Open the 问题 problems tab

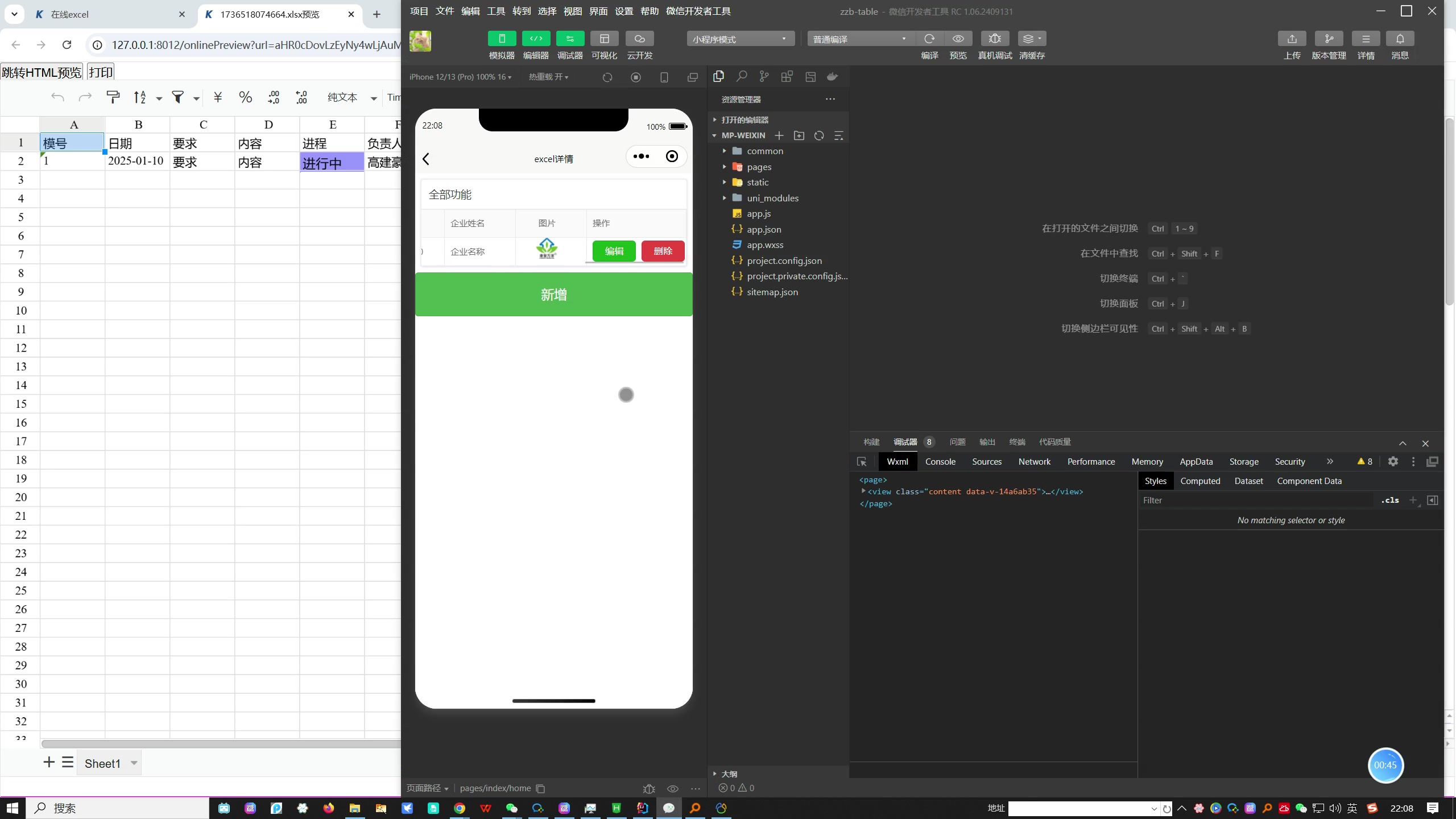tap(957, 442)
